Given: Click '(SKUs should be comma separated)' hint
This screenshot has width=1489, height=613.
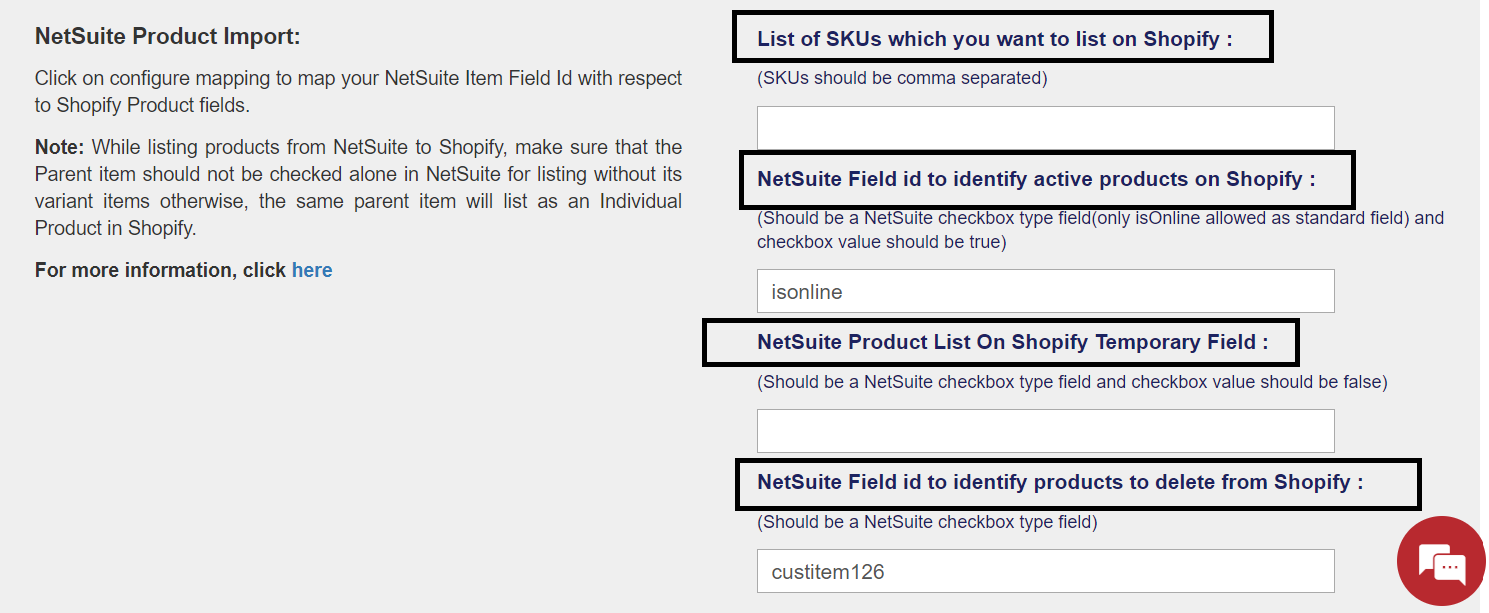Looking at the screenshot, I should tap(902, 78).
